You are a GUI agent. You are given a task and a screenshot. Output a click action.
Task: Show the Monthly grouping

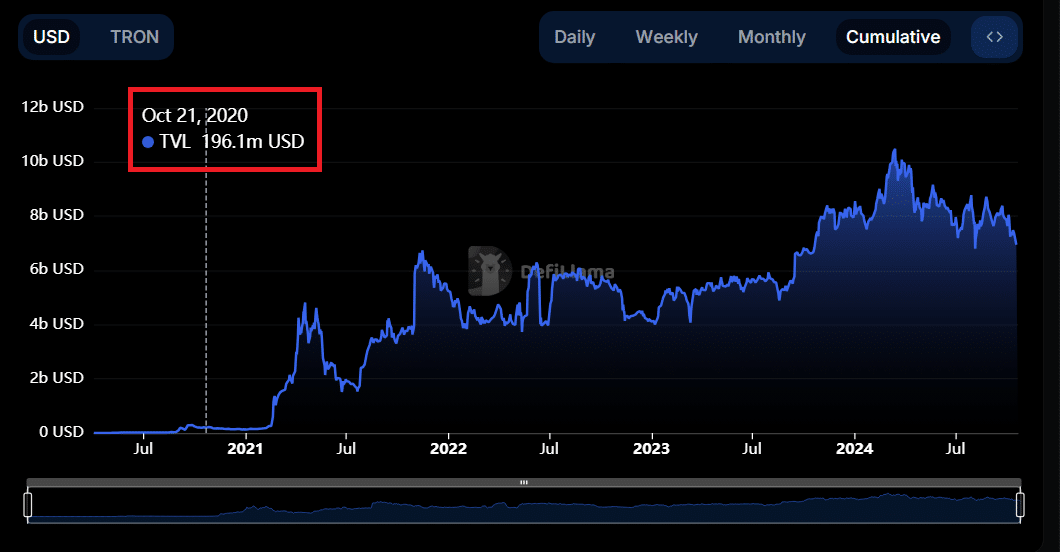[771, 37]
